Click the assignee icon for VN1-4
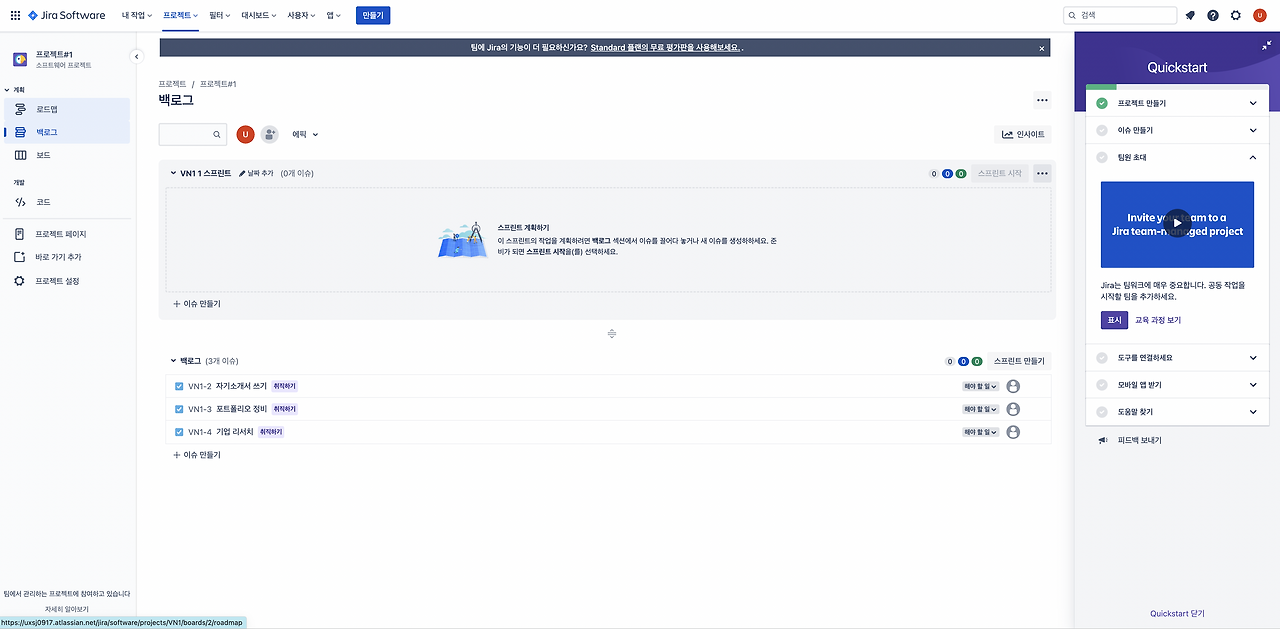Image resolution: width=1280 pixels, height=629 pixels. [1013, 432]
